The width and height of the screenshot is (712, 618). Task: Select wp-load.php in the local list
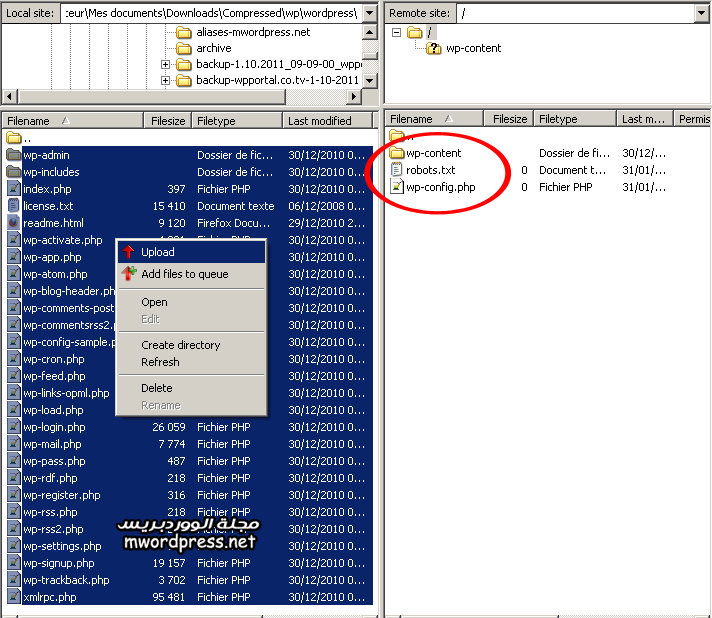(x=53, y=410)
